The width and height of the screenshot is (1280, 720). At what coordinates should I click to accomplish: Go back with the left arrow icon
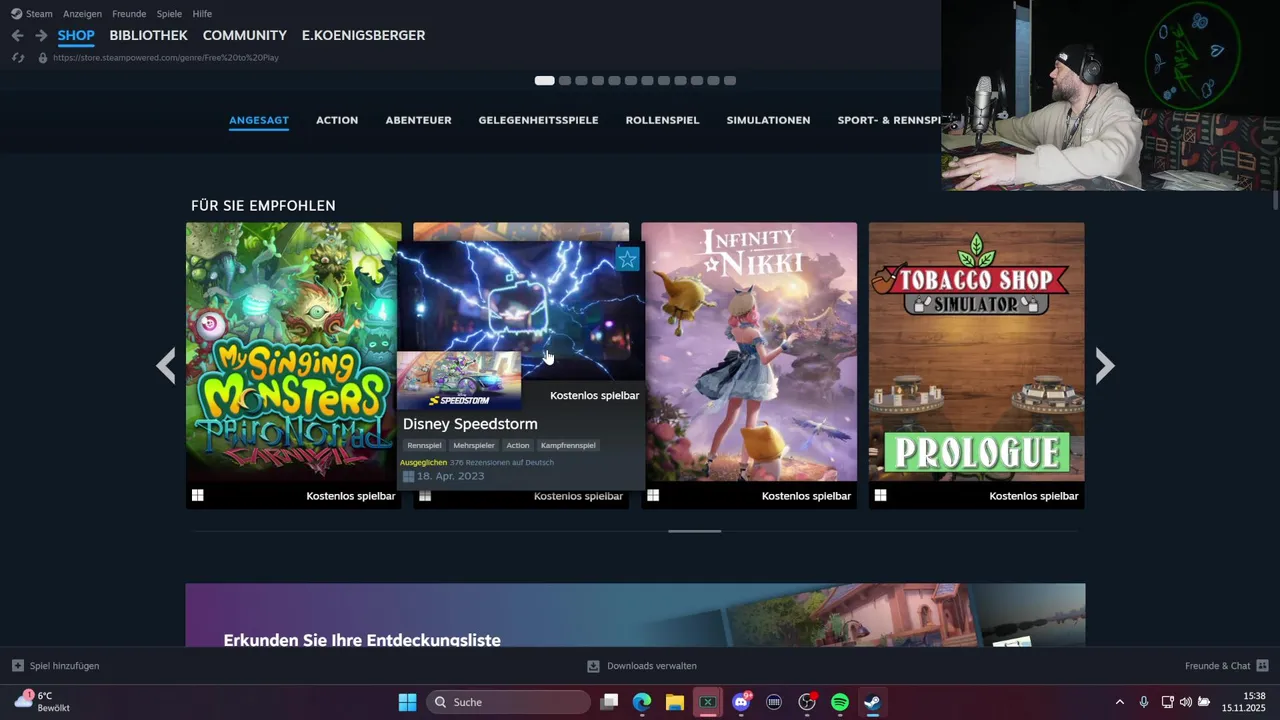(17, 35)
